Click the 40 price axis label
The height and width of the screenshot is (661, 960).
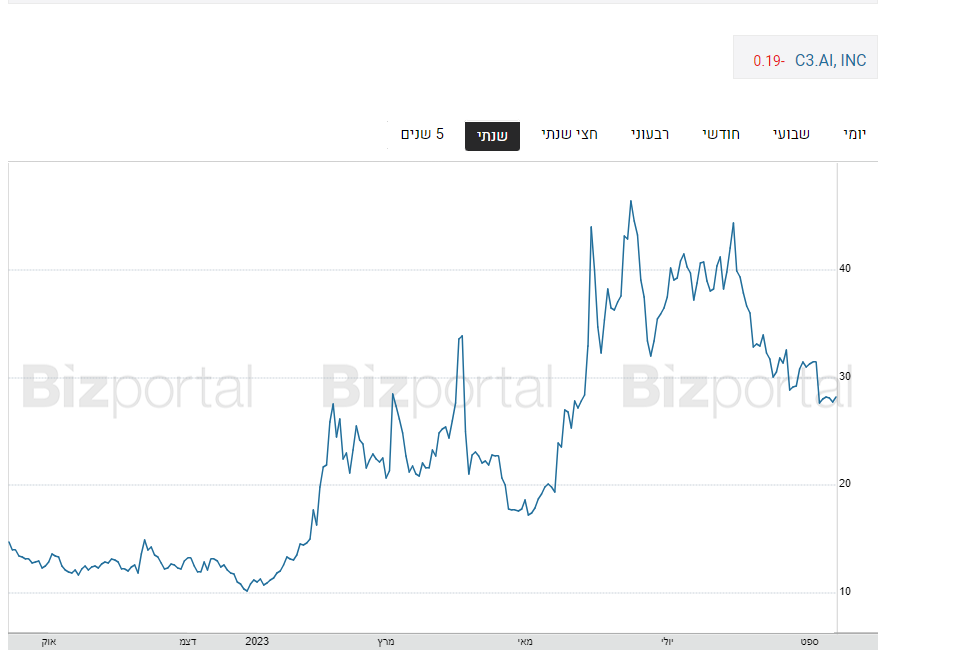(845, 269)
